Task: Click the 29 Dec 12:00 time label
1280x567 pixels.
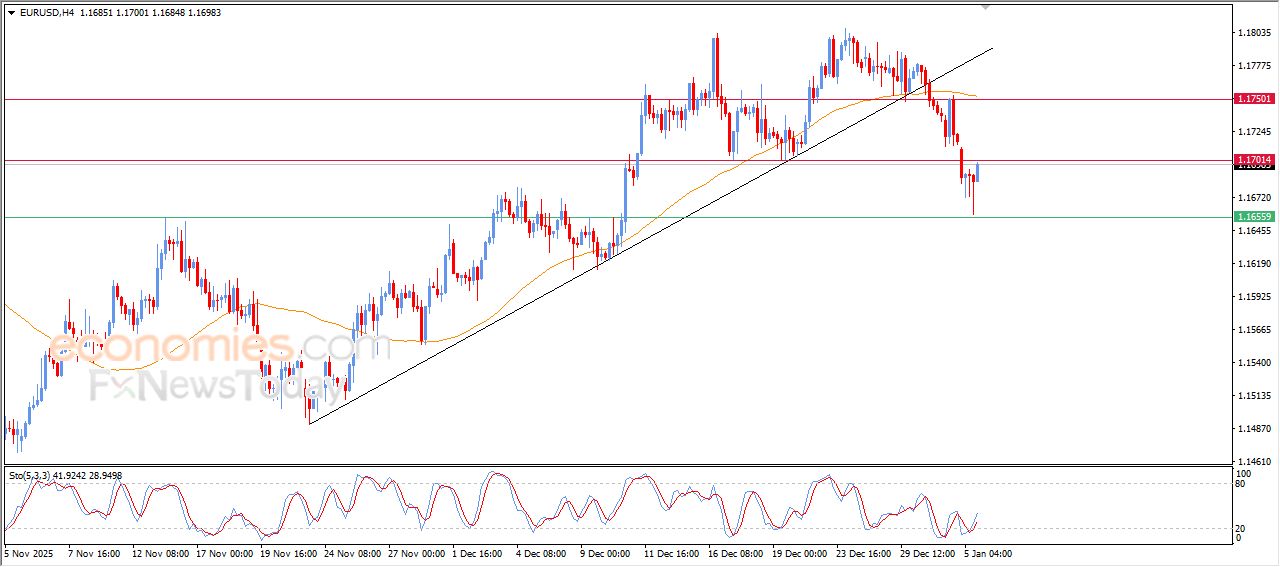Action: point(929,552)
